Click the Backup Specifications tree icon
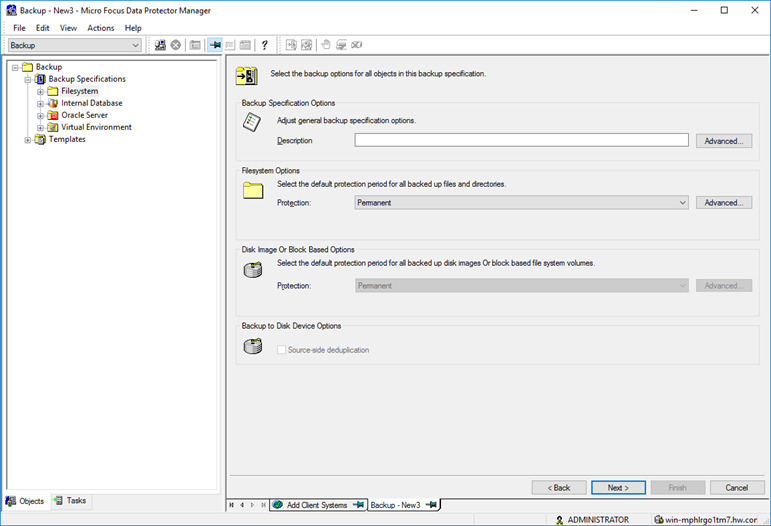 point(41,79)
